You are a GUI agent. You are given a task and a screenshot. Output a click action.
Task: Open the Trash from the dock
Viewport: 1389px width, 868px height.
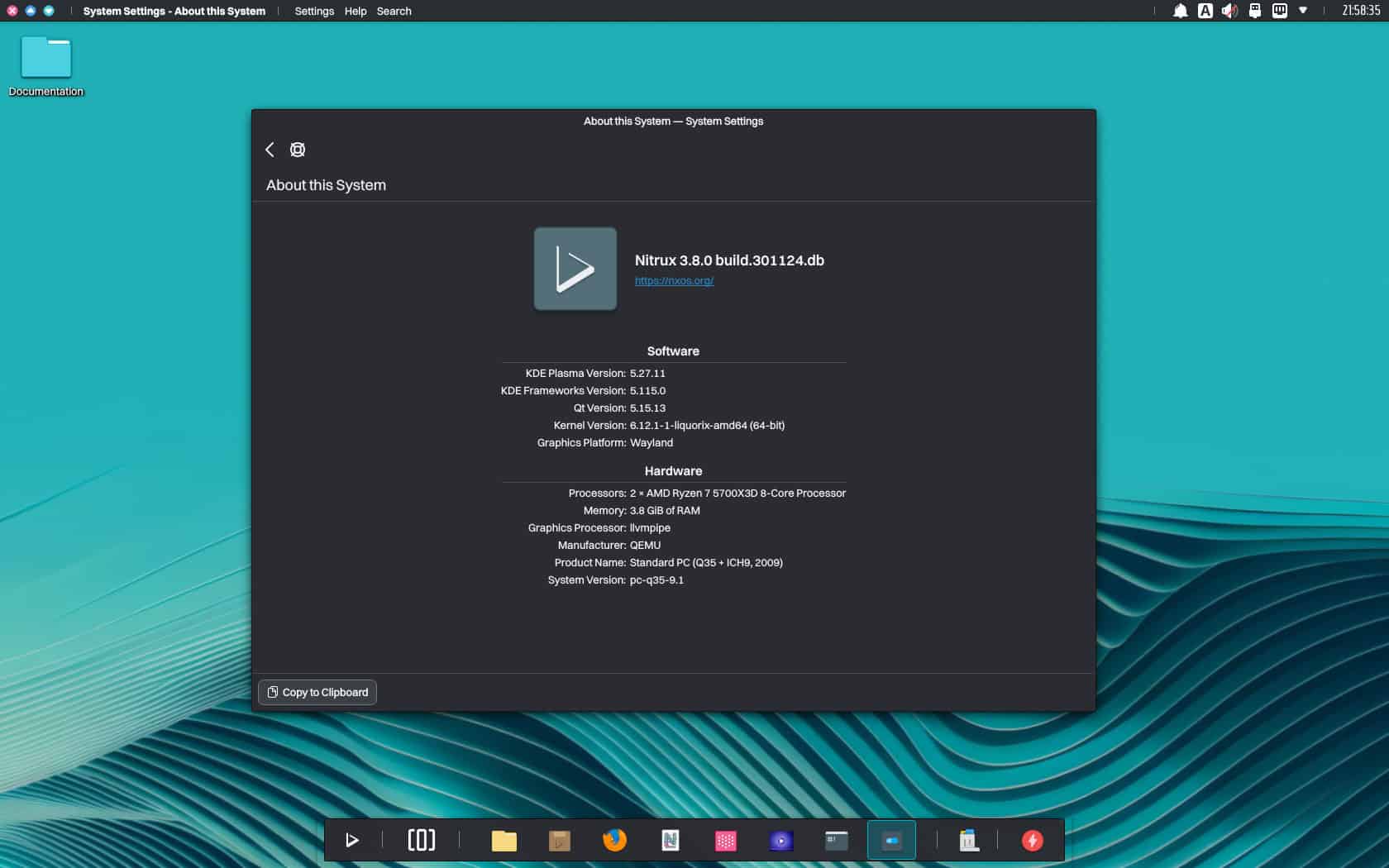coord(968,840)
